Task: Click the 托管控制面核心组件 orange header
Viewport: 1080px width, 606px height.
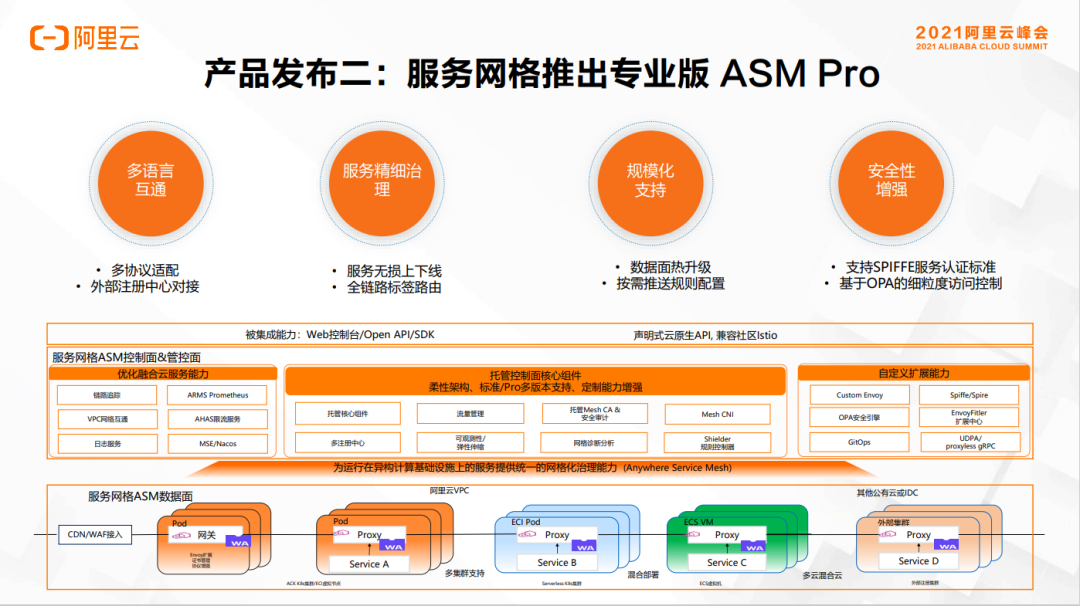Action: click(535, 381)
